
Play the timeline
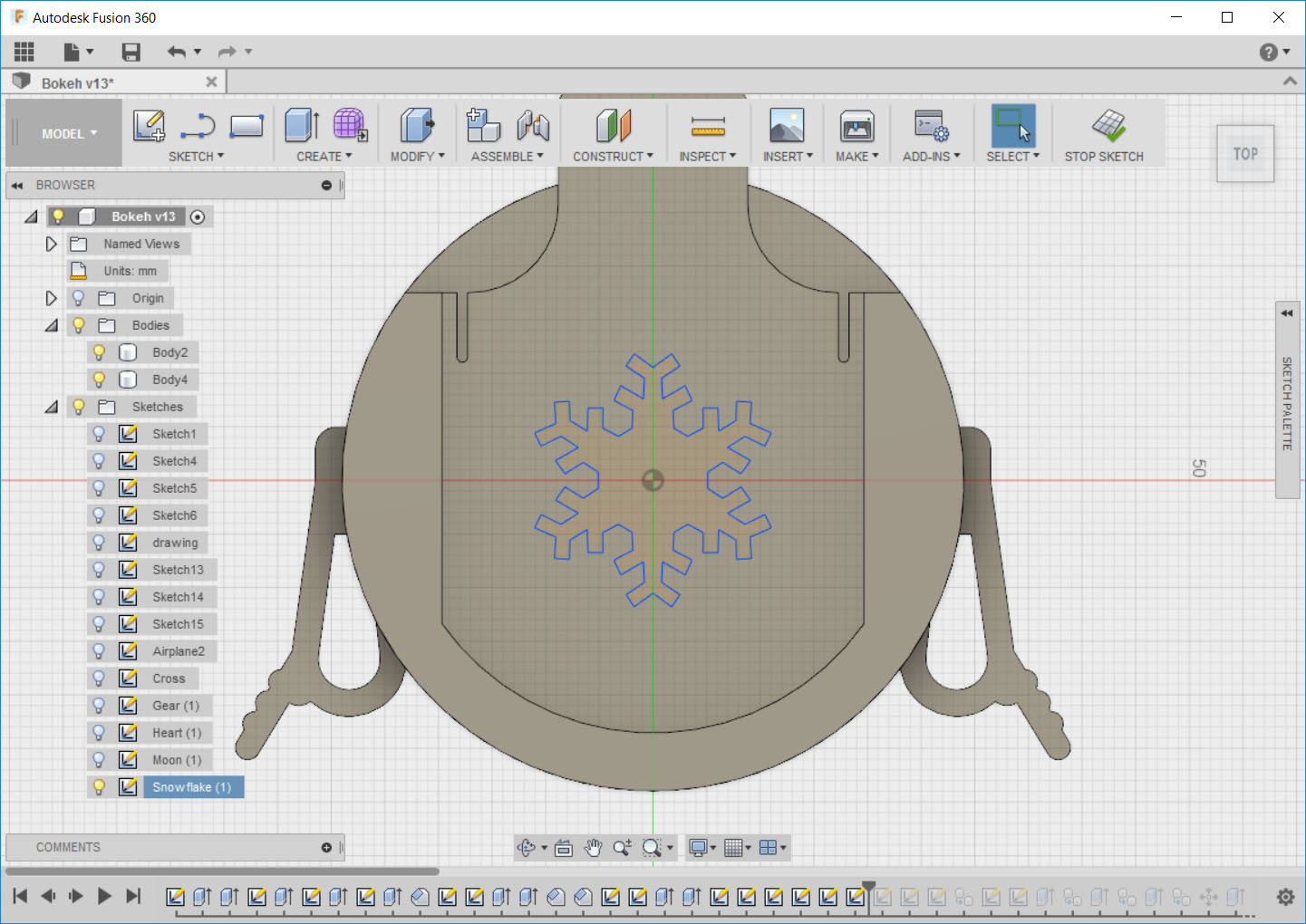104,896
